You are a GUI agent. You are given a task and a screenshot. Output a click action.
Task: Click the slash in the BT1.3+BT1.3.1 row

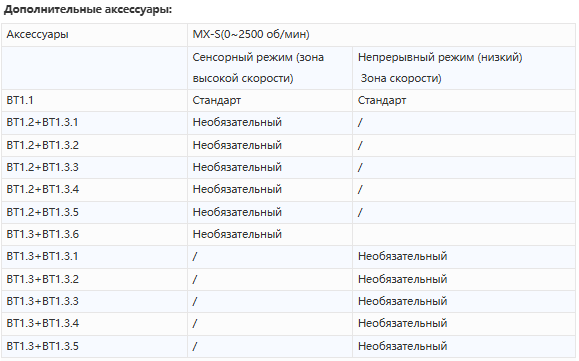pyautogui.click(x=195, y=257)
